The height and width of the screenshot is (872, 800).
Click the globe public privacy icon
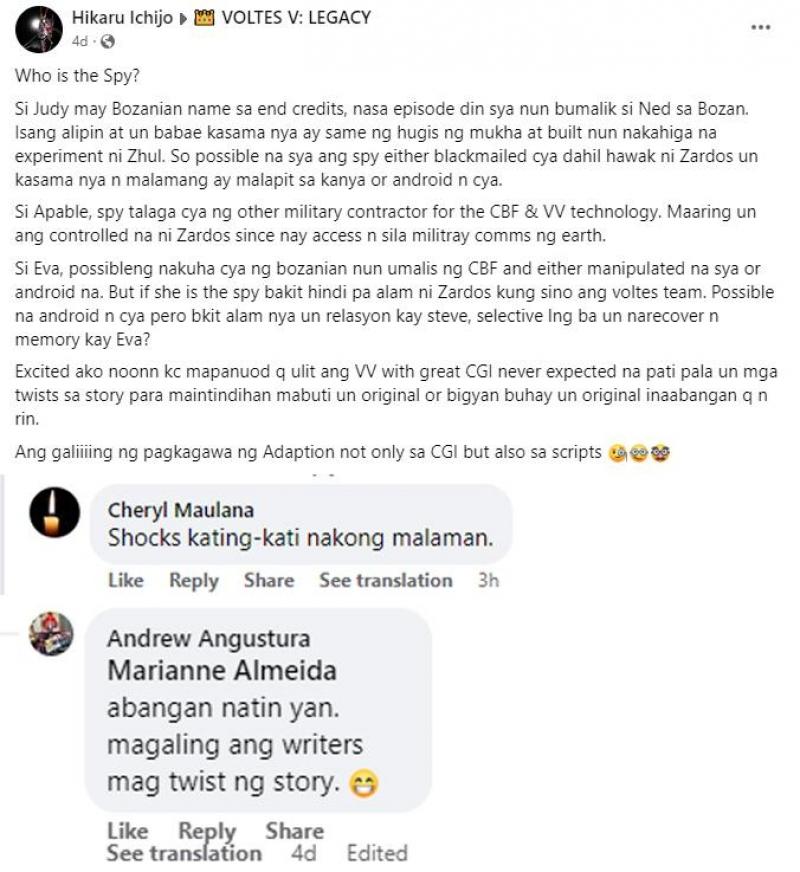pyautogui.click(x=107, y=42)
